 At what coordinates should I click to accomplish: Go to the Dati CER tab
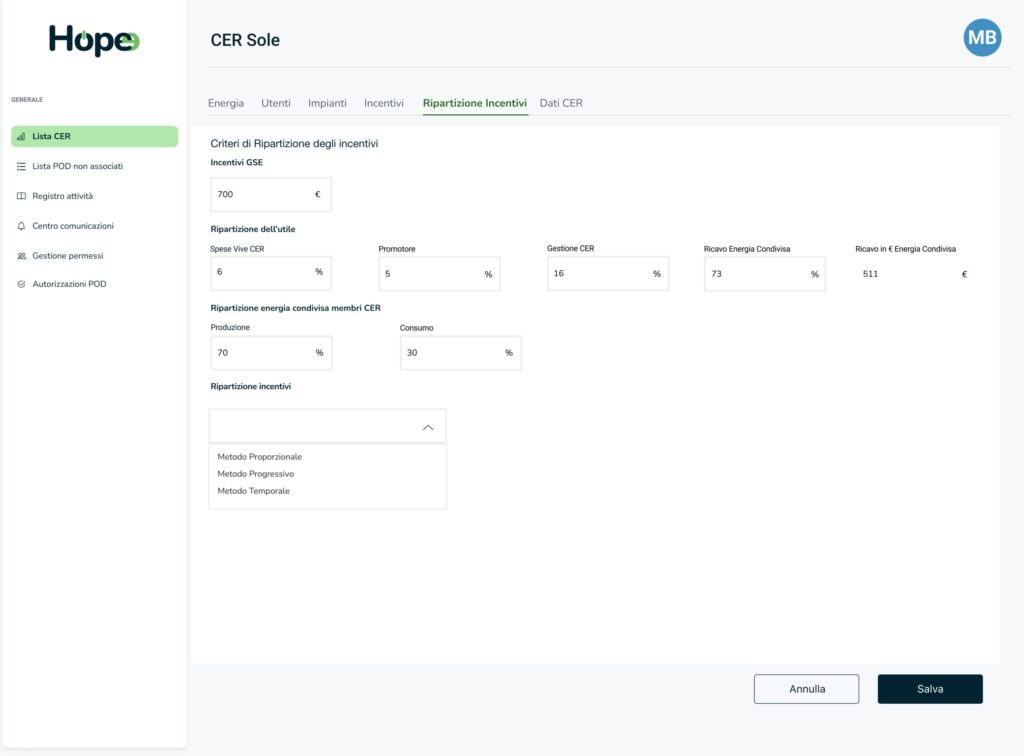tap(561, 103)
